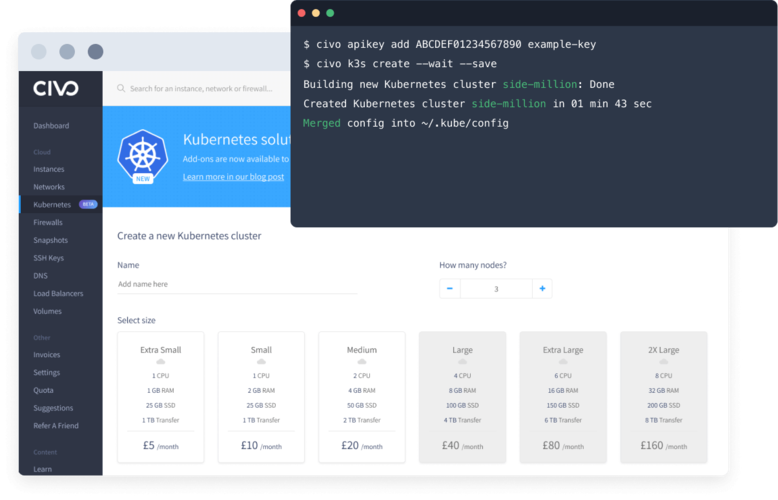Open Invoices in the sidebar
Viewport: 778px width, 500px height.
pos(47,355)
